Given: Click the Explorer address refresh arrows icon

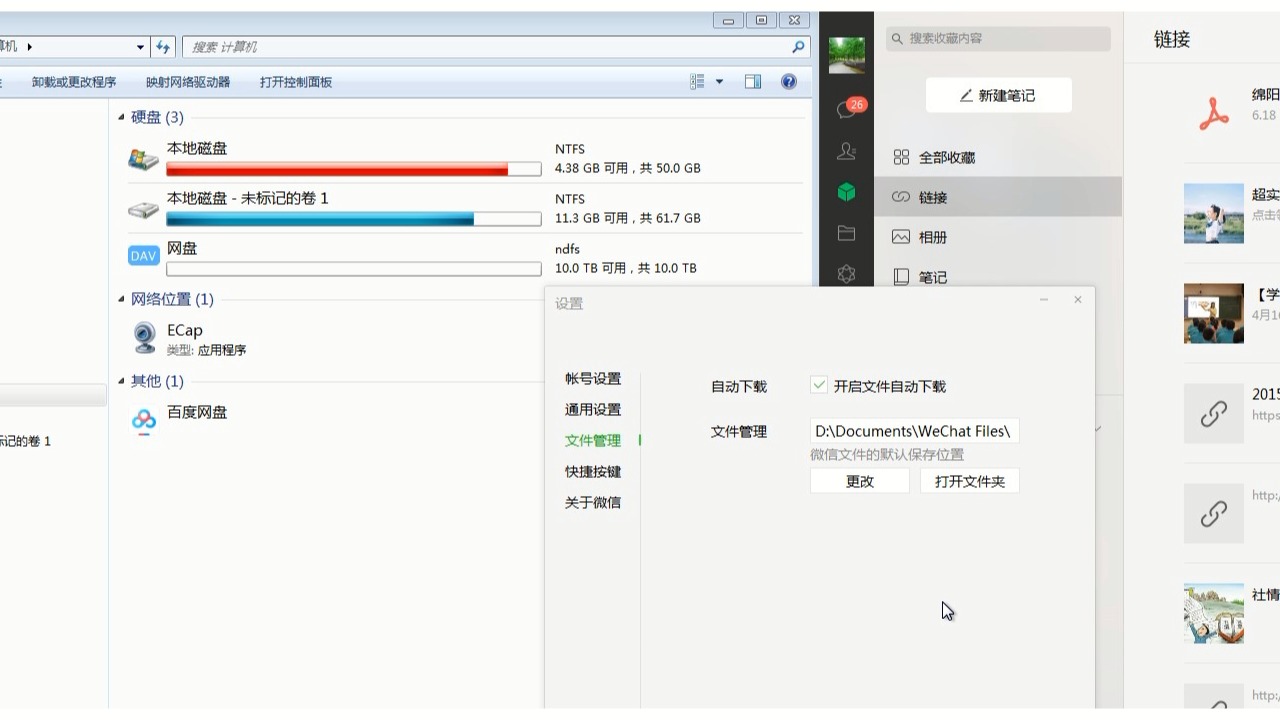Looking at the screenshot, I should coord(164,47).
